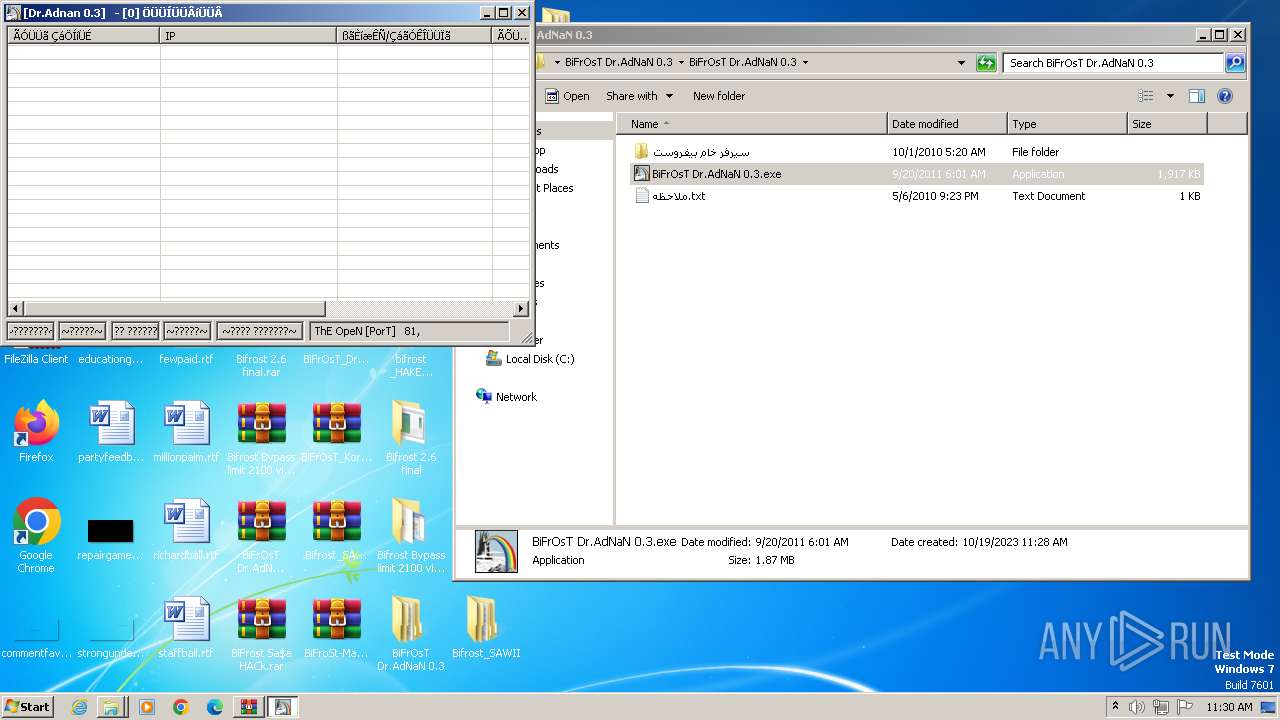
Task: Select the staffball.rtf document icon
Action: pyautogui.click(x=186, y=628)
